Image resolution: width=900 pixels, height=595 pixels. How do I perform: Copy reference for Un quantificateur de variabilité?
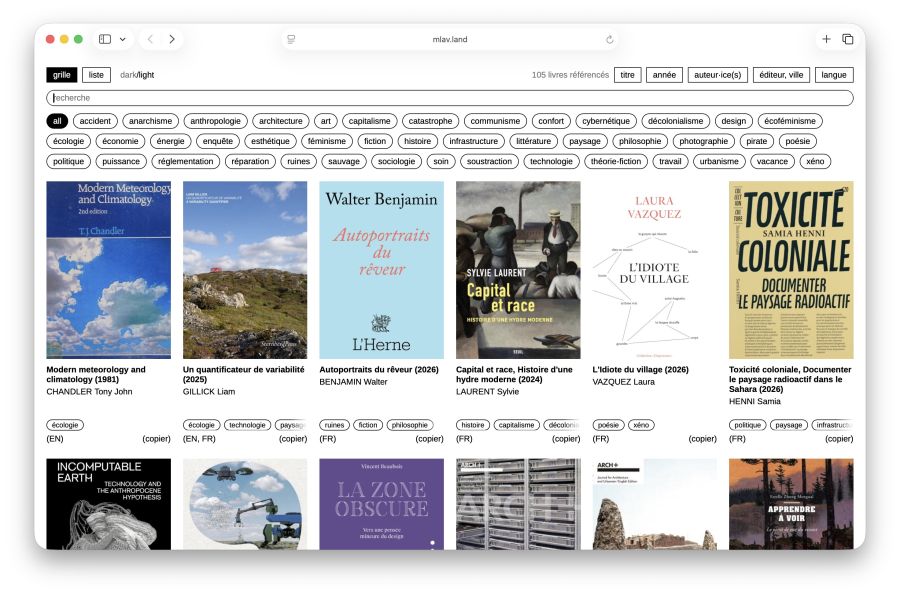(x=293, y=438)
